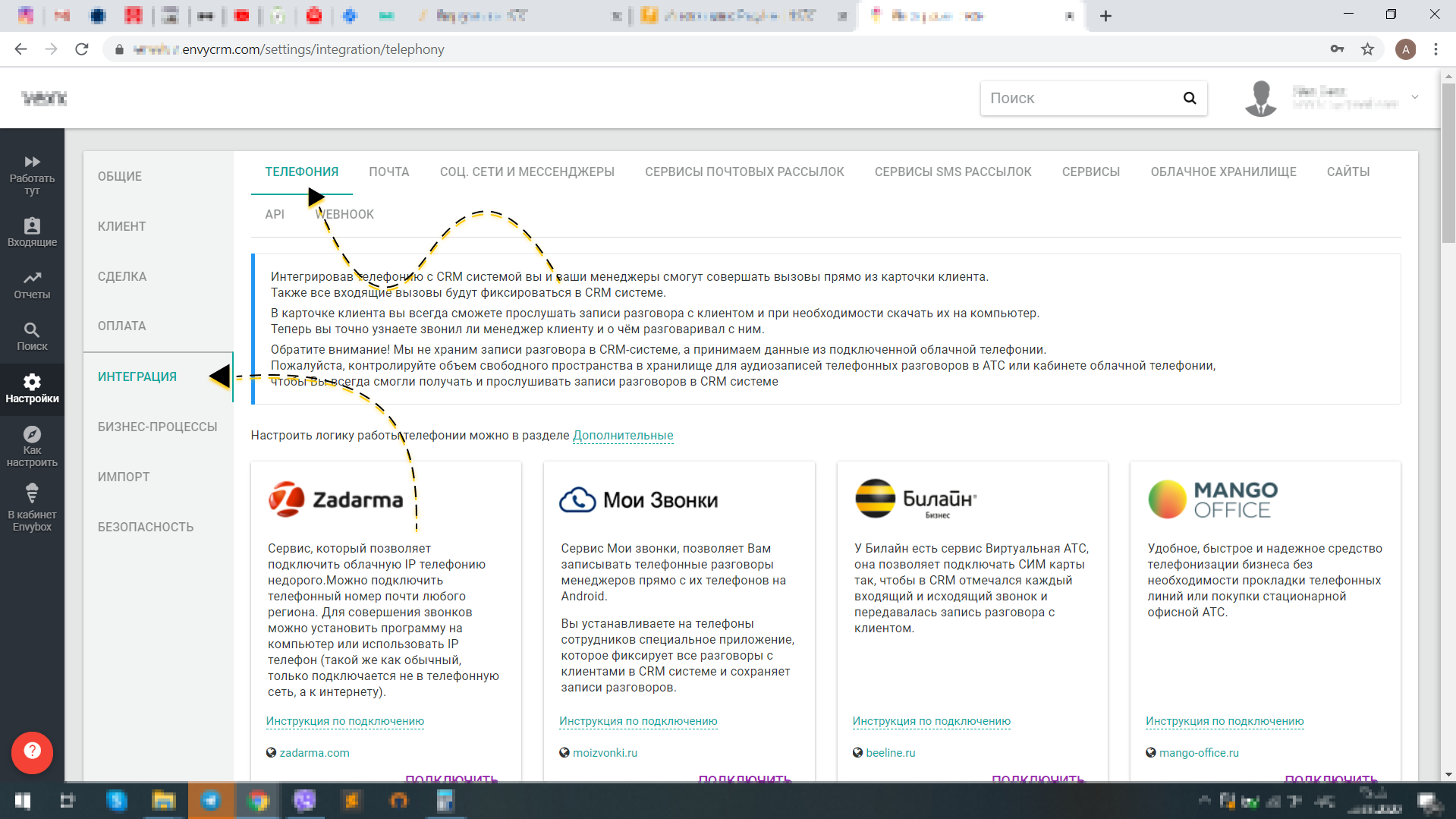Click ПОДКЛЮЧИТЬ under Zadarma
Viewport: 1456px width, 819px height.
tap(451, 779)
